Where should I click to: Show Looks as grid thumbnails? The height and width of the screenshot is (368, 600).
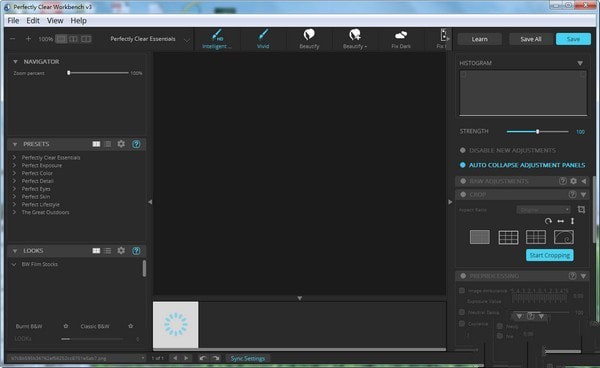coord(96,251)
